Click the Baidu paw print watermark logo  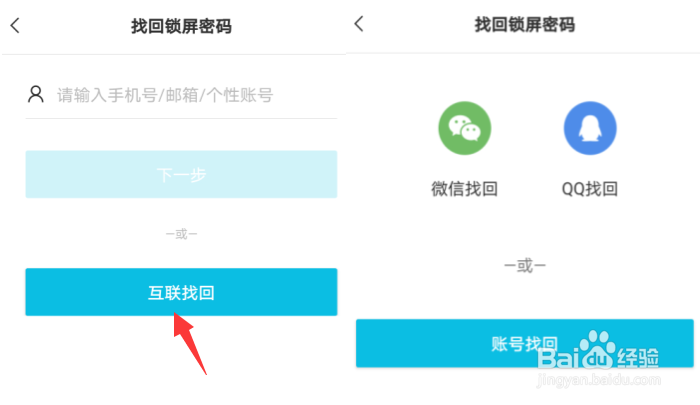pos(597,349)
